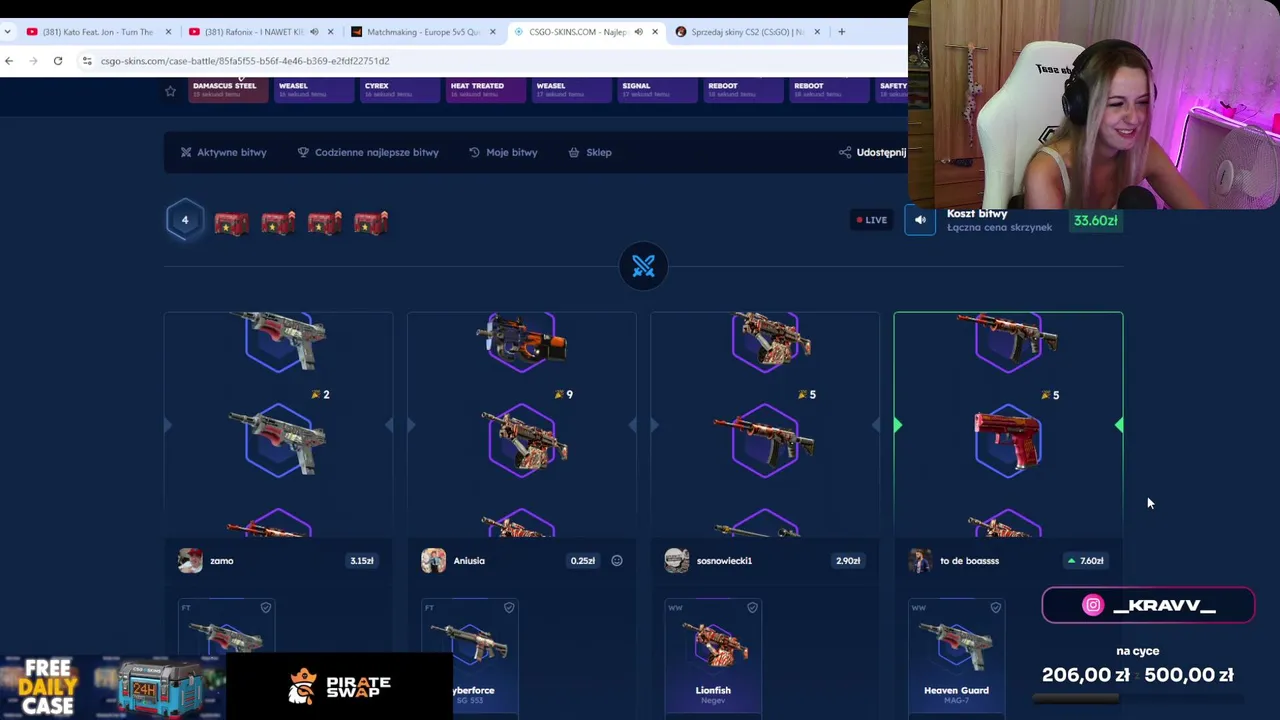Screen dimensions: 1280x720
Task: Click sosnowiecki1's player avatar
Action: click(676, 561)
